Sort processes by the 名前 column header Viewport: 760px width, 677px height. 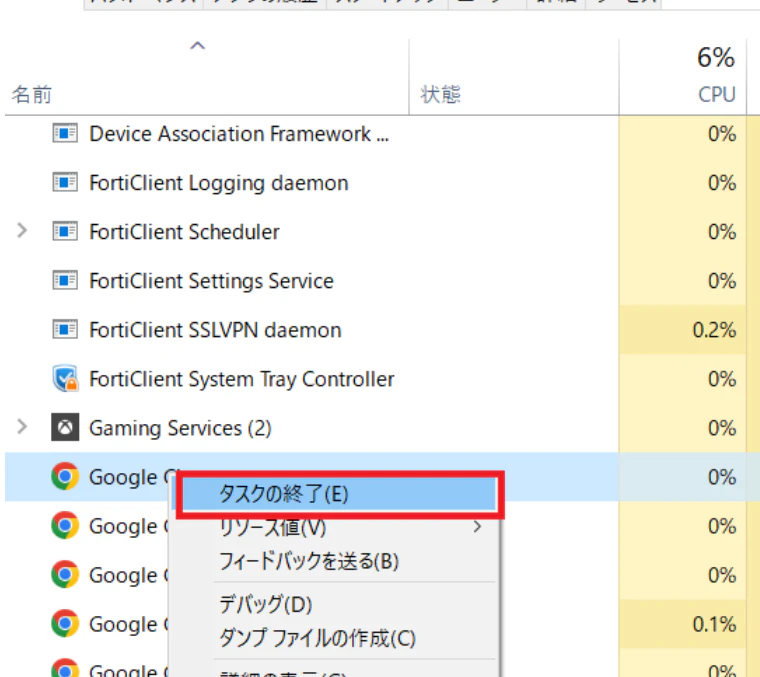(32, 94)
